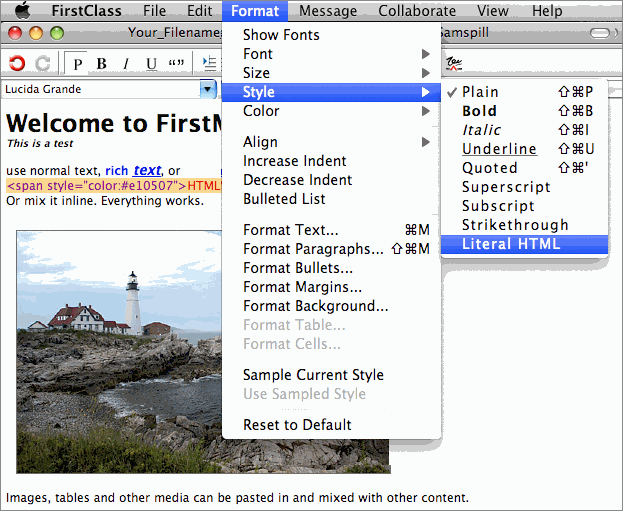Viewport: 642px width, 520px height.
Task: Open the font name dropdown arrow
Action: pyautogui.click(x=208, y=89)
